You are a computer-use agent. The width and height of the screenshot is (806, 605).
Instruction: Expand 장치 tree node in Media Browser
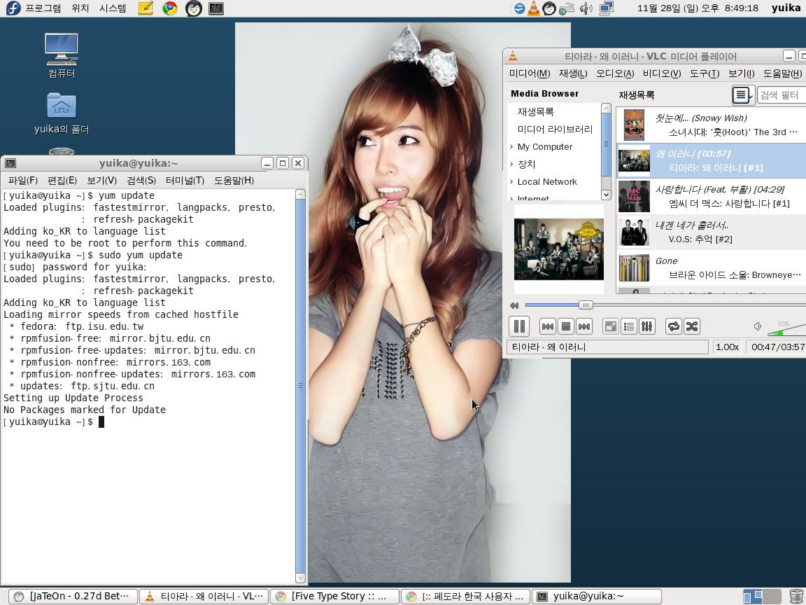pyautogui.click(x=511, y=164)
